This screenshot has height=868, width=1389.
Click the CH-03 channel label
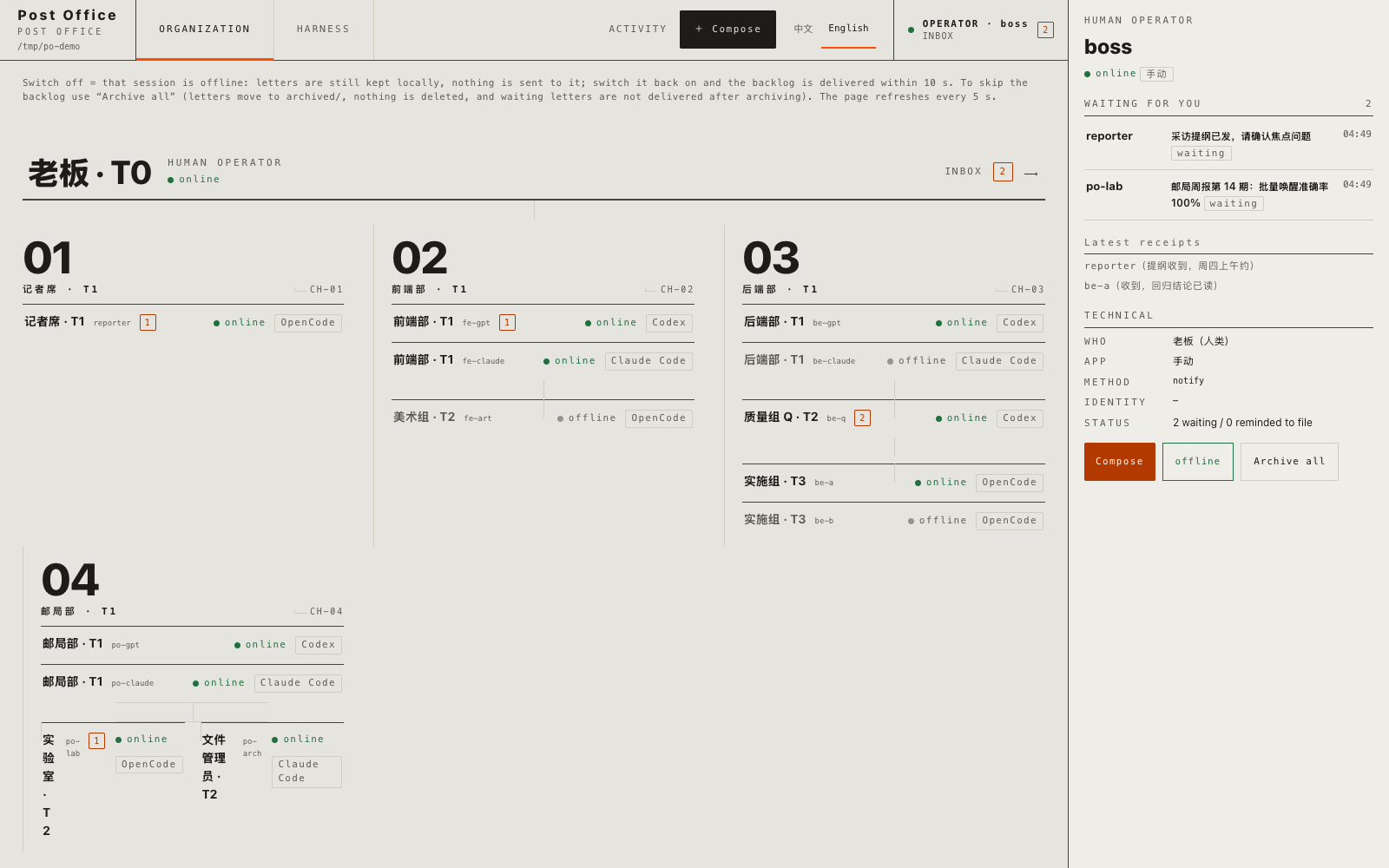pos(1028,290)
